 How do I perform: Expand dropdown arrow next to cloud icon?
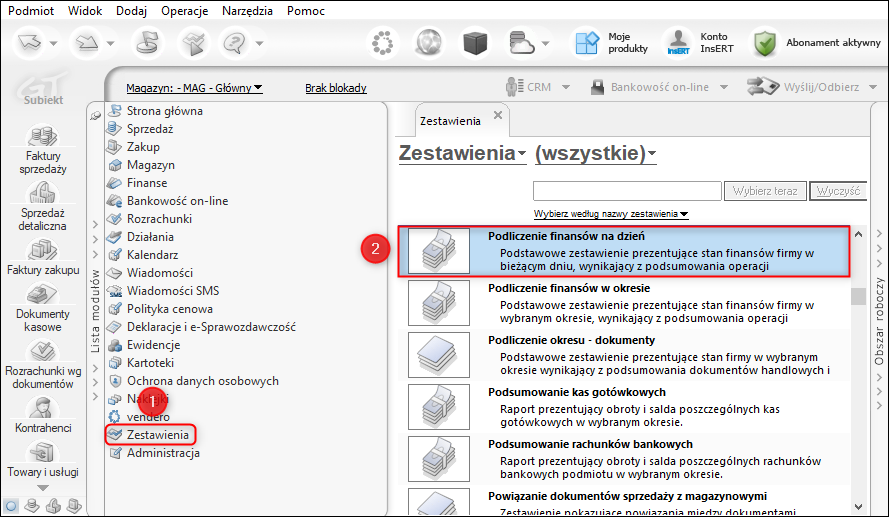tap(545, 43)
